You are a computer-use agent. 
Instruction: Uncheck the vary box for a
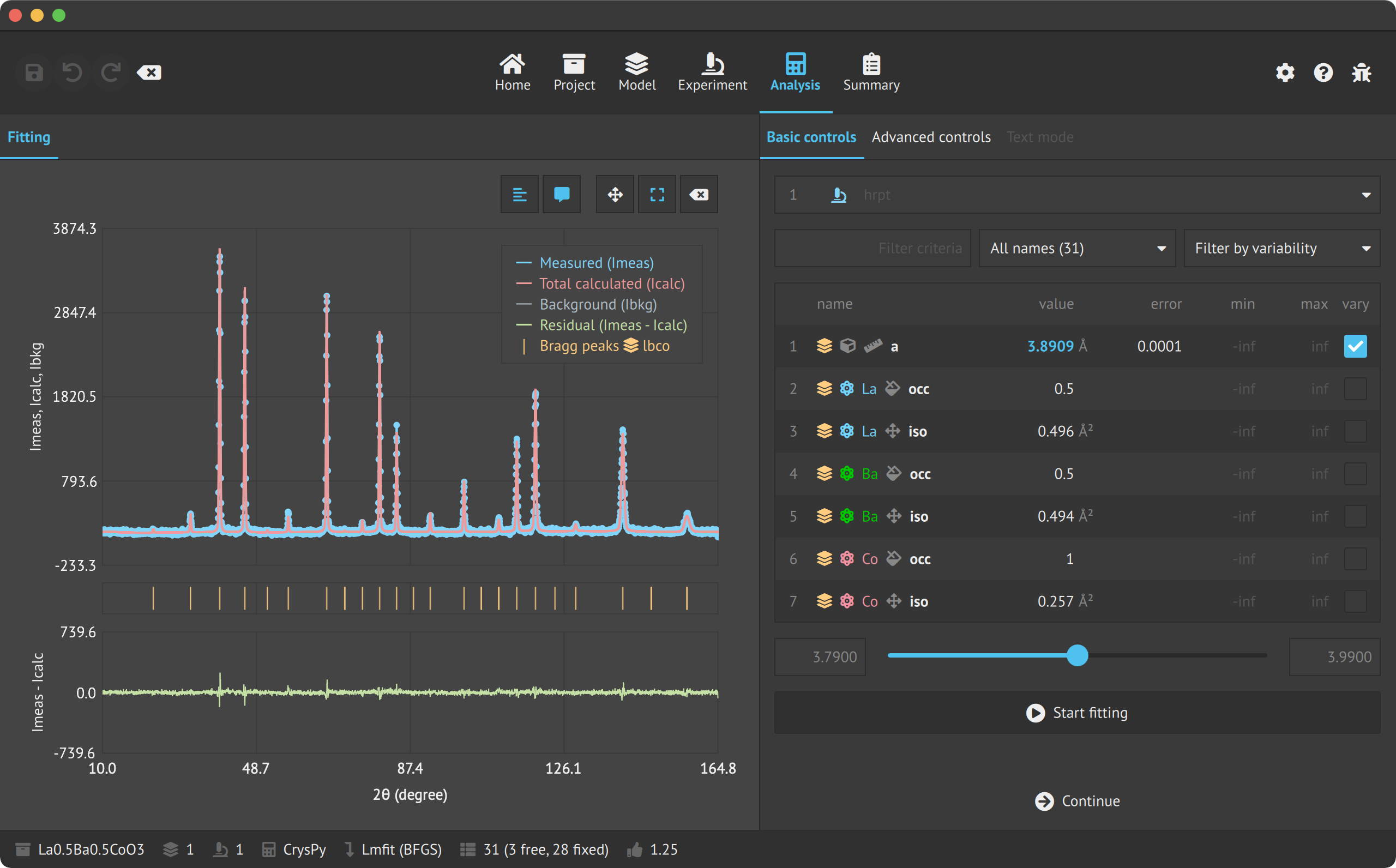[1355, 346]
